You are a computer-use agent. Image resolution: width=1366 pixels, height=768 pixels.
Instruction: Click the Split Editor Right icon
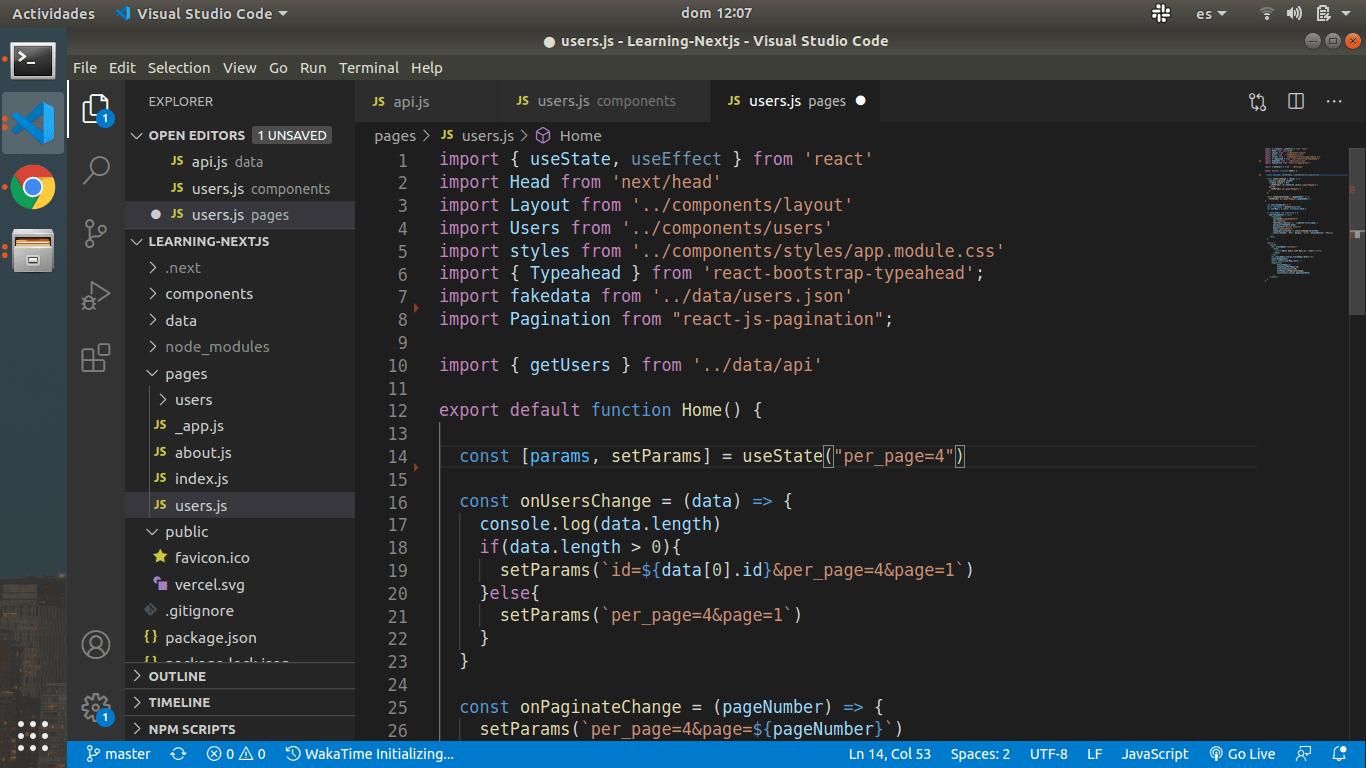point(1296,101)
